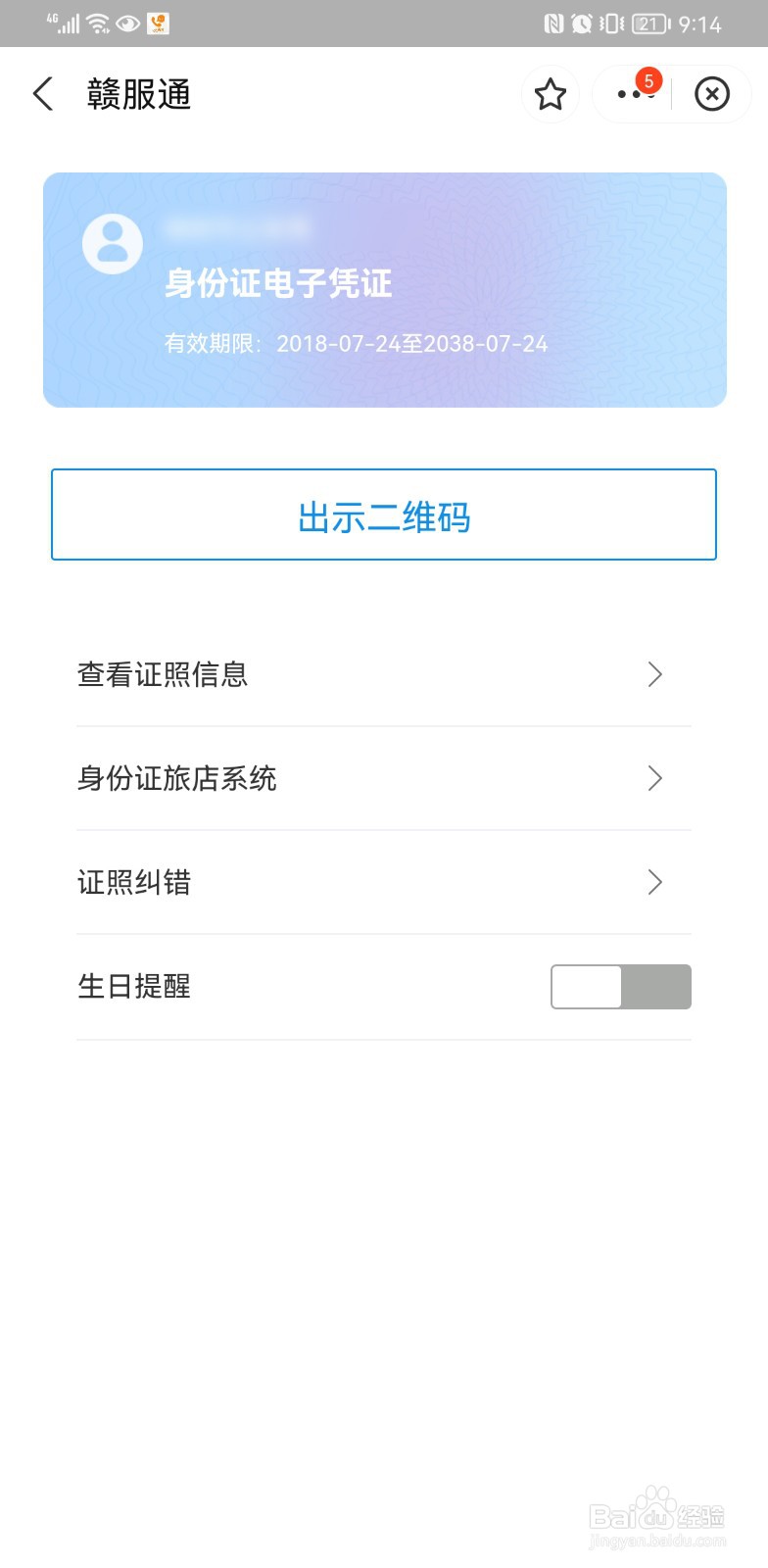Open the 身份证电子凭证 card
Image resolution: width=768 pixels, height=1568 pixels.
[x=385, y=290]
